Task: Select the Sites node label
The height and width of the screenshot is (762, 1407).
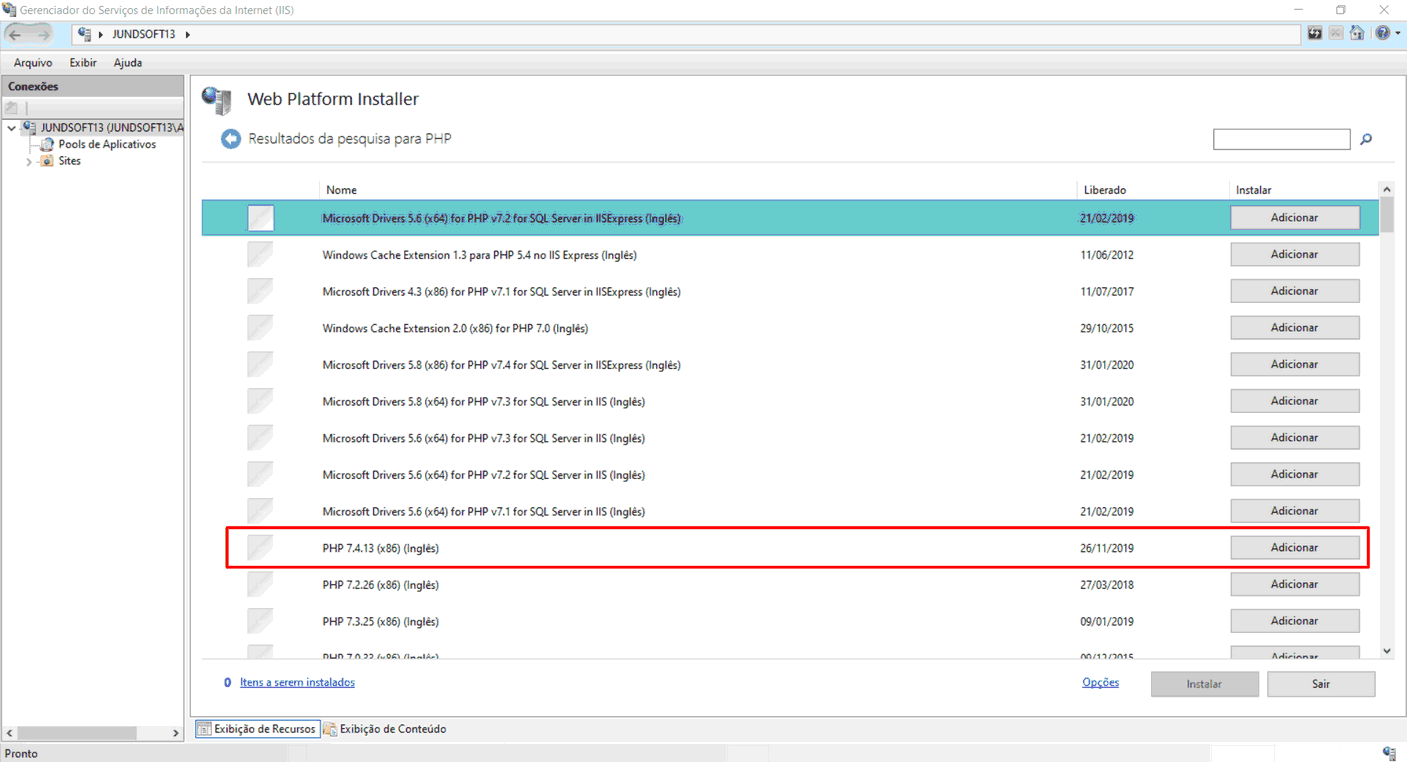Action: 69,161
